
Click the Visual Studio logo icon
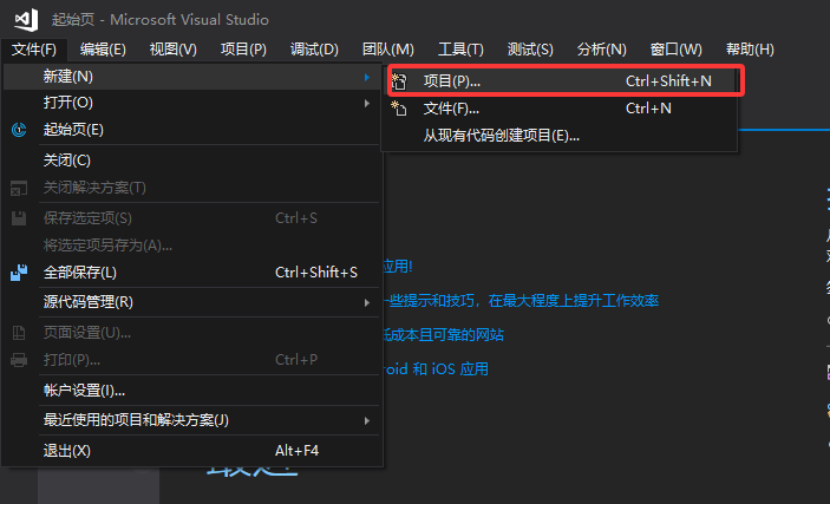coord(26,20)
